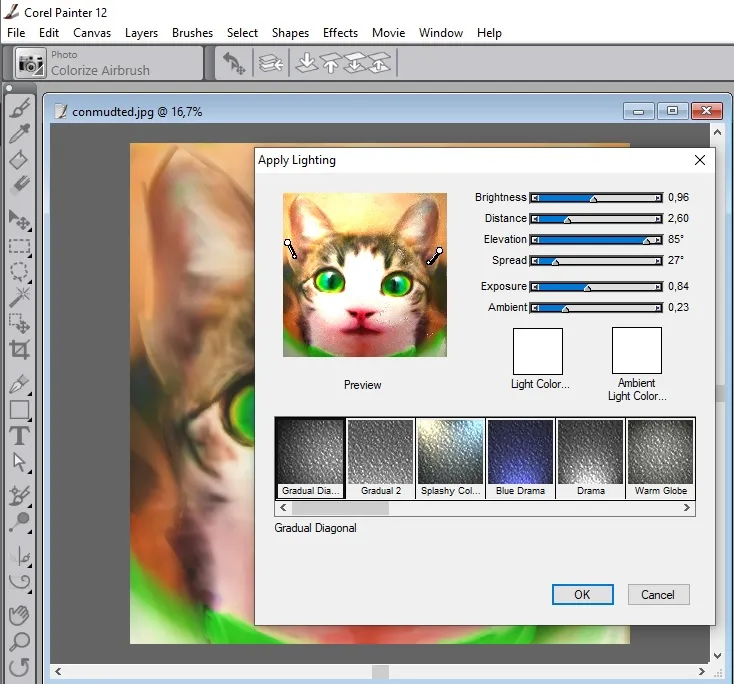Open the brush selector camera icon

[x=30, y=63]
